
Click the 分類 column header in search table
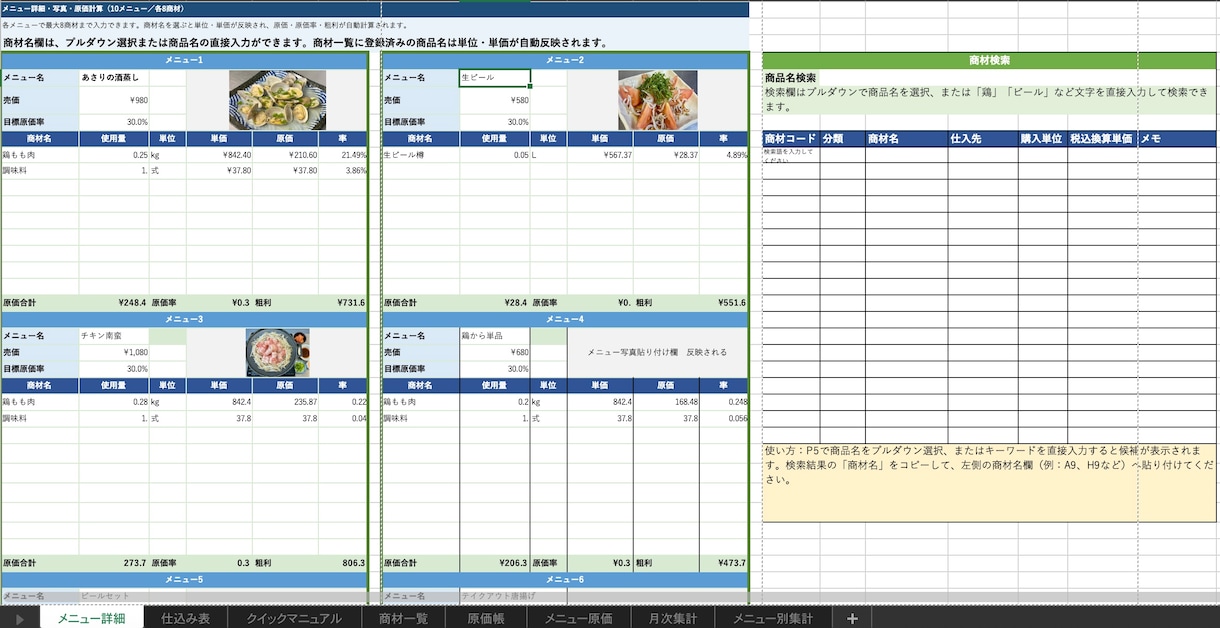point(842,139)
